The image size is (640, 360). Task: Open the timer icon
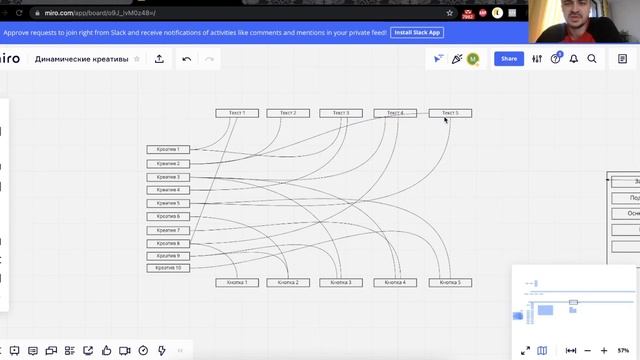[x=143, y=351]
